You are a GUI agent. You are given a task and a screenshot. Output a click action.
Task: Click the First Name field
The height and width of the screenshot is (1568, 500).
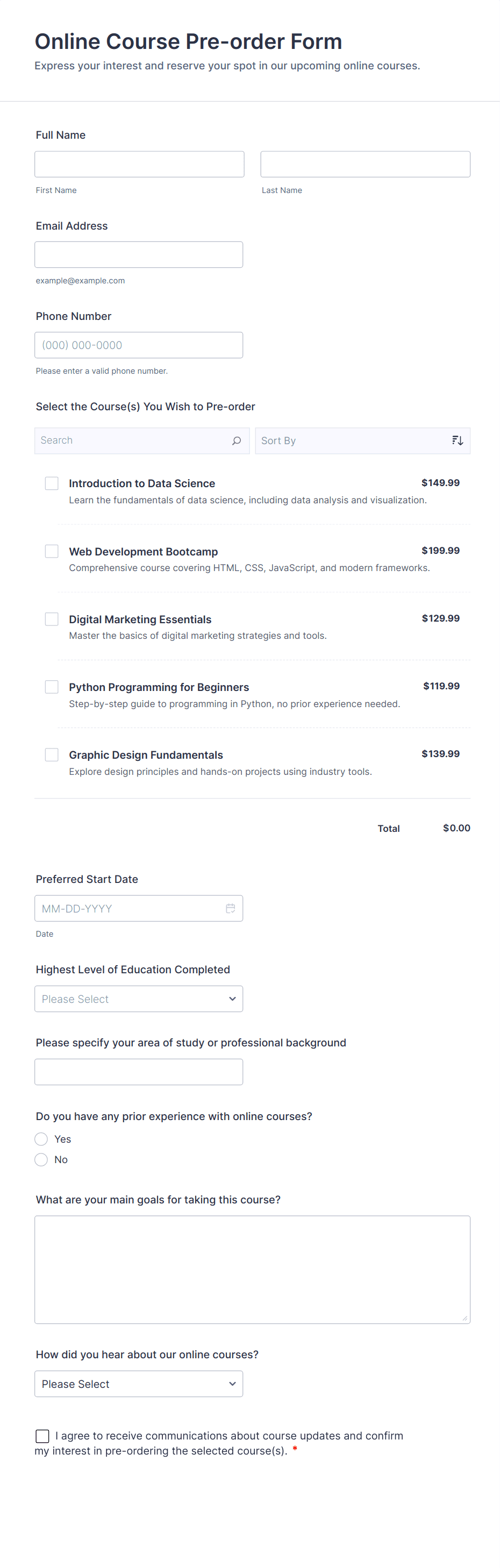pyautogui.click(x=139, y=165)
